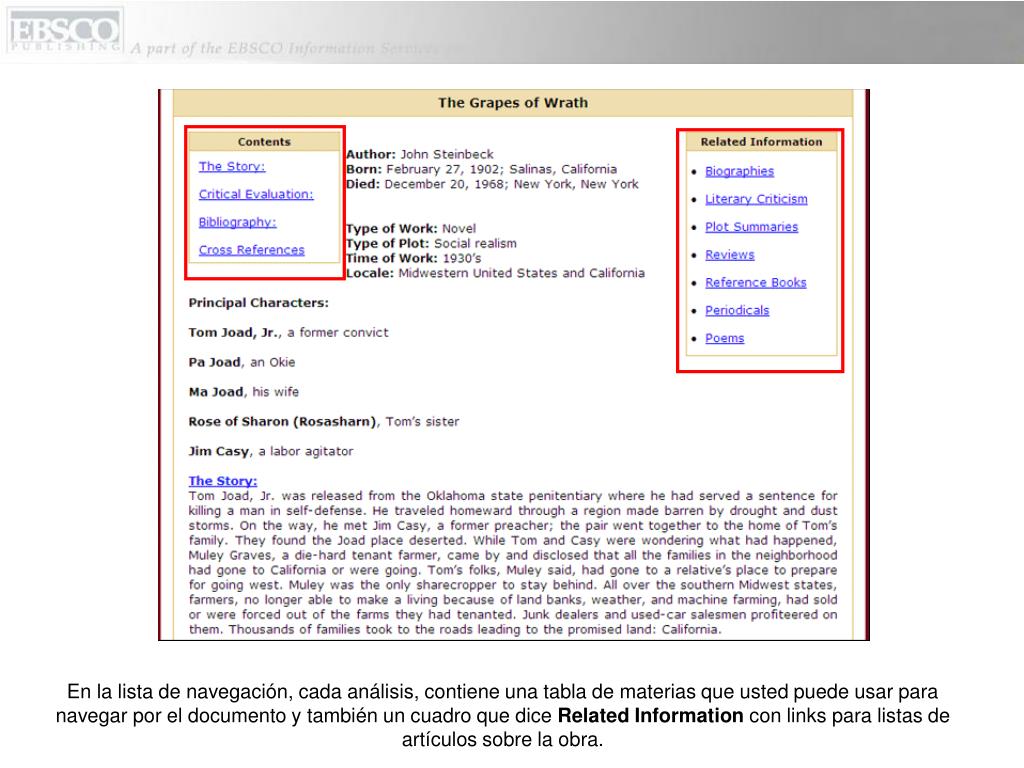View Literary Criticism related articles
The height and width of the screenshot is (768, 1024).
[756, 199]
